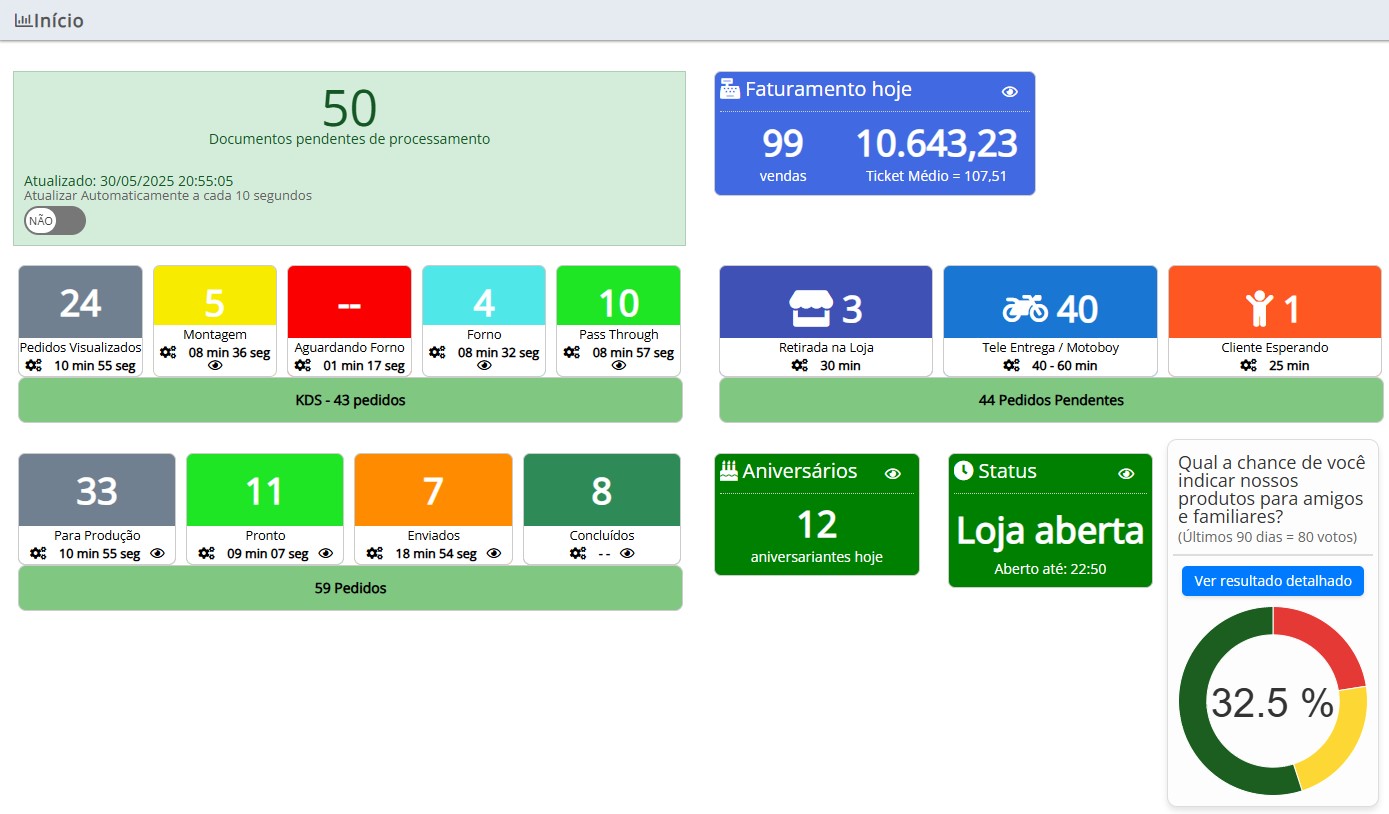Toggle the eye icon under Montagem
Screen dimensions: 1389x814
(x=215, y=366)
